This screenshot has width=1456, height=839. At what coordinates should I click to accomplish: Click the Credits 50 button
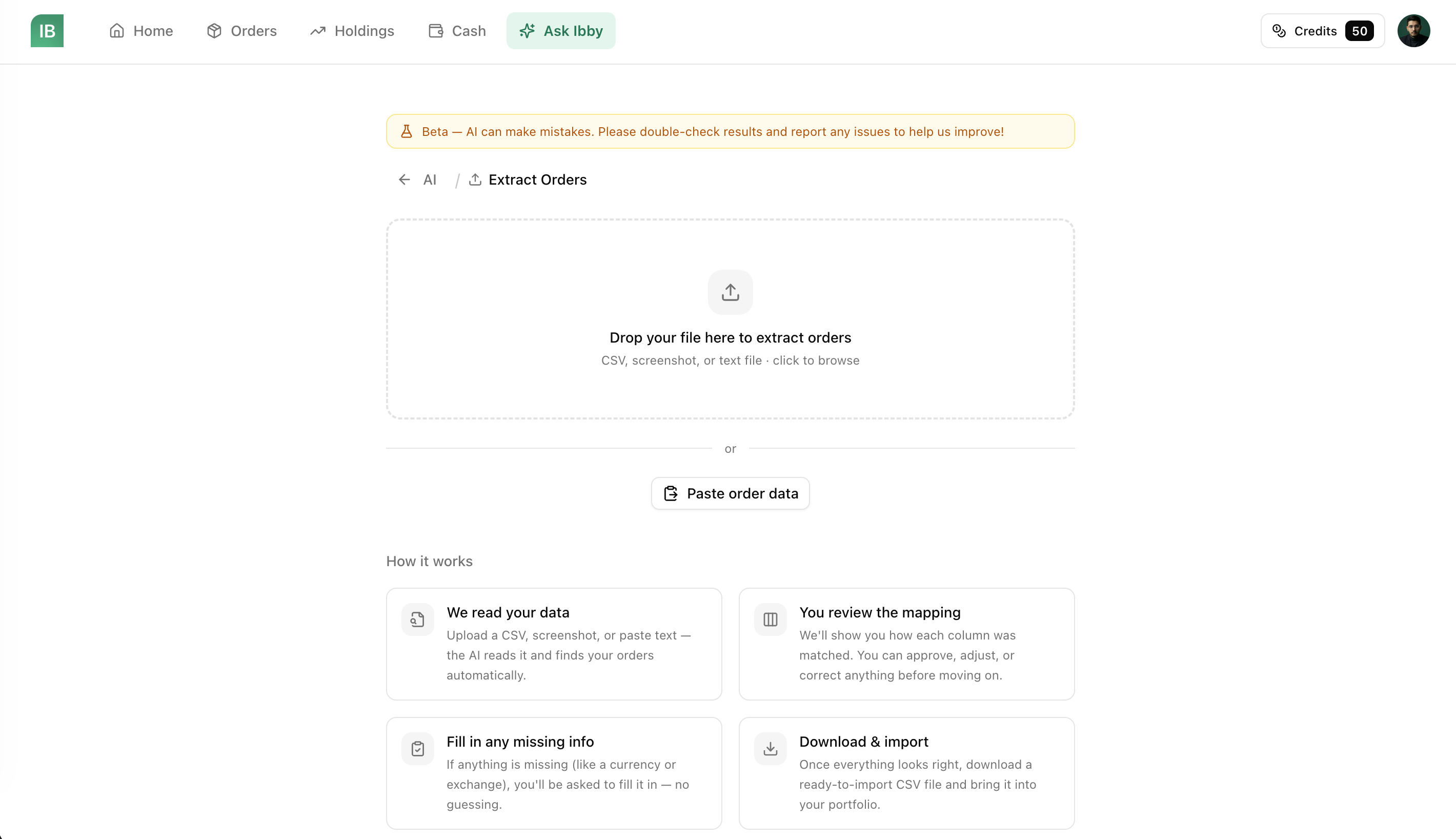1322,31
